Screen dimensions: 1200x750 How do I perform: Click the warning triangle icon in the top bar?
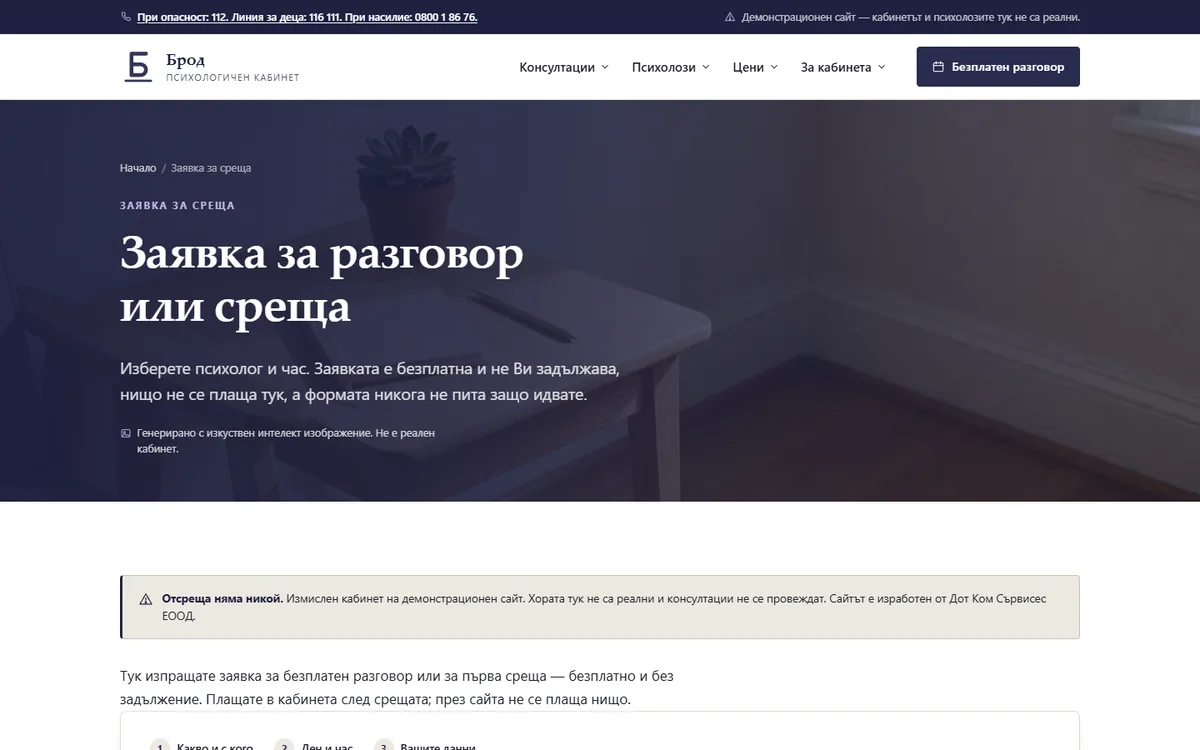tap(730, 17)
